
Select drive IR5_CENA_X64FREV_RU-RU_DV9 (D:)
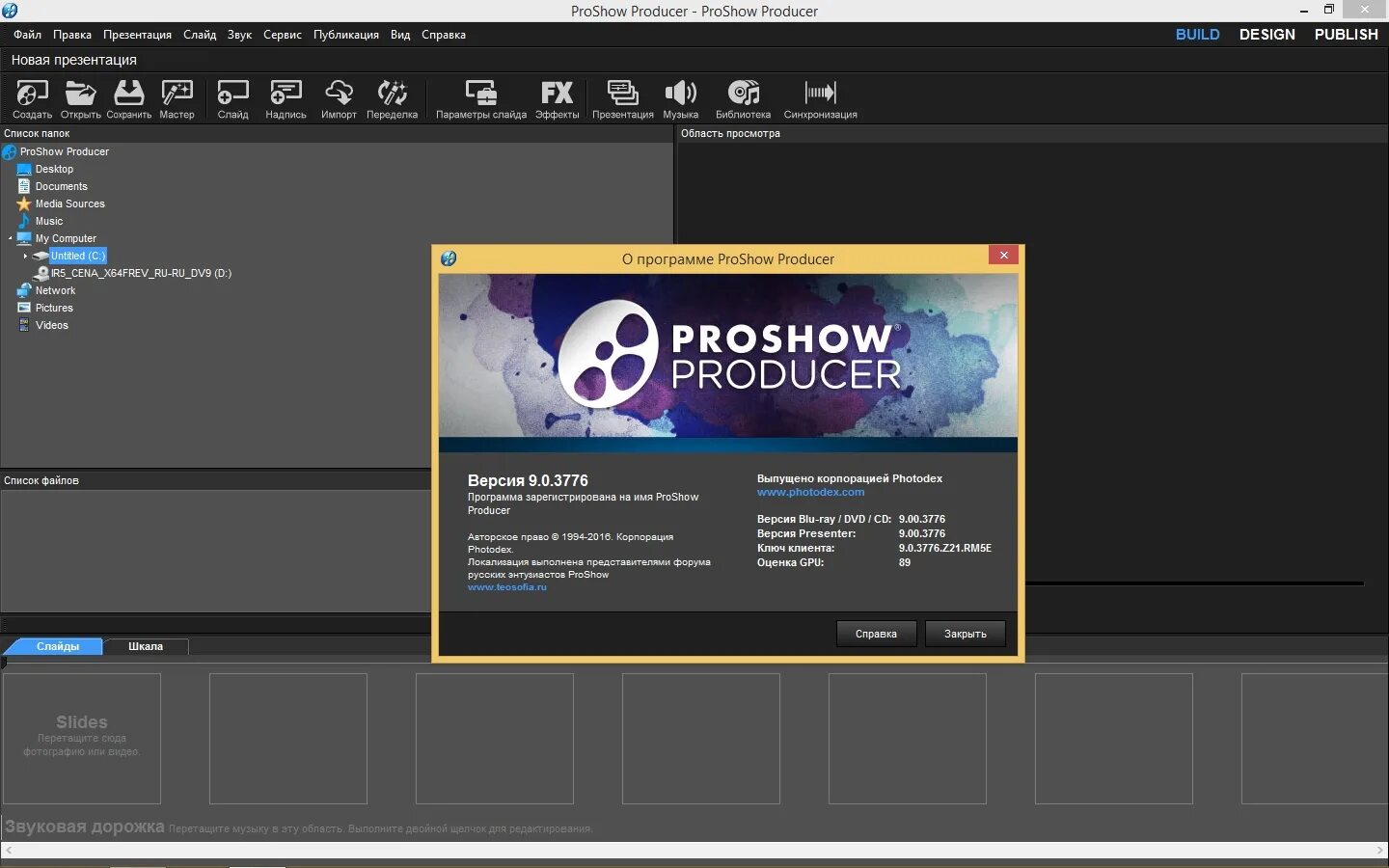coord(141,273)
